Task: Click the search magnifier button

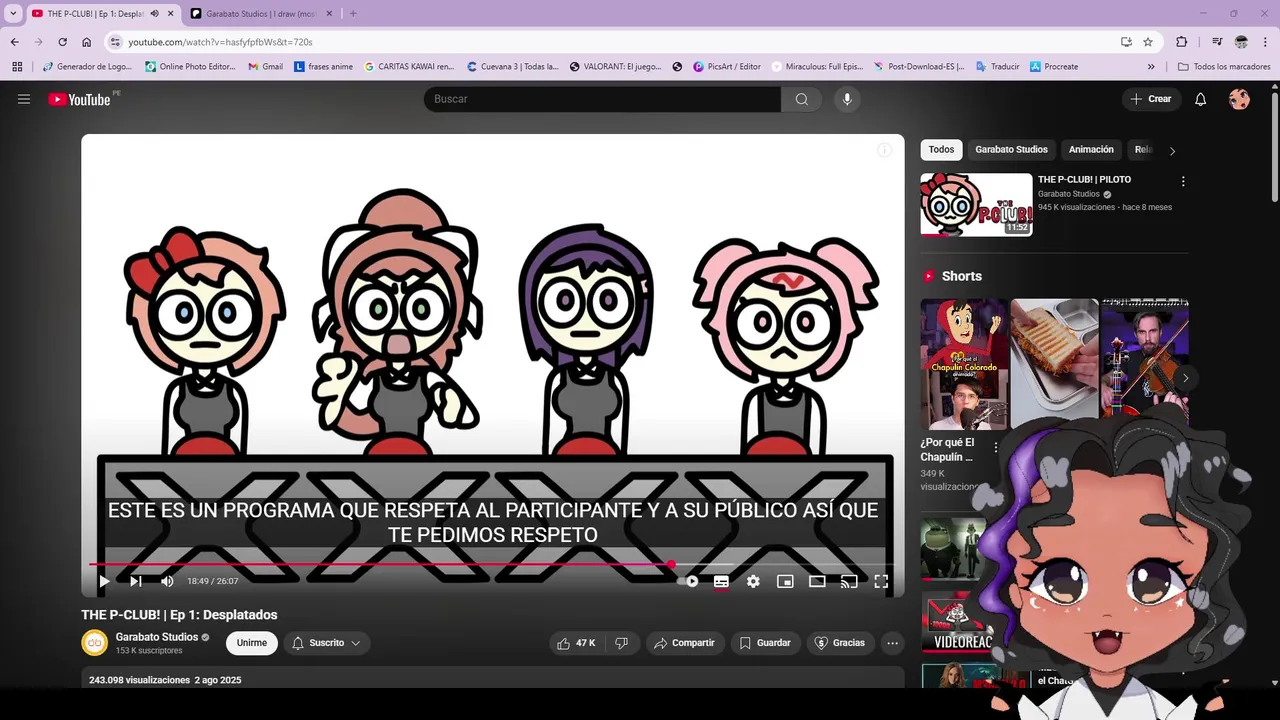Action: (x=801, y=99)
